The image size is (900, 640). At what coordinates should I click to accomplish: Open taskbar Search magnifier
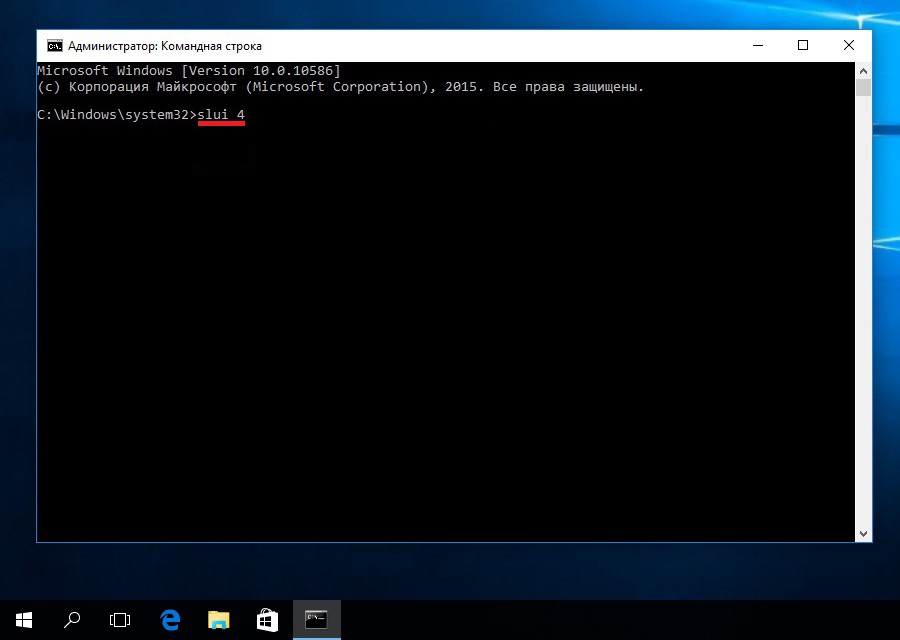pyautogui.click(x=72, y=620)
